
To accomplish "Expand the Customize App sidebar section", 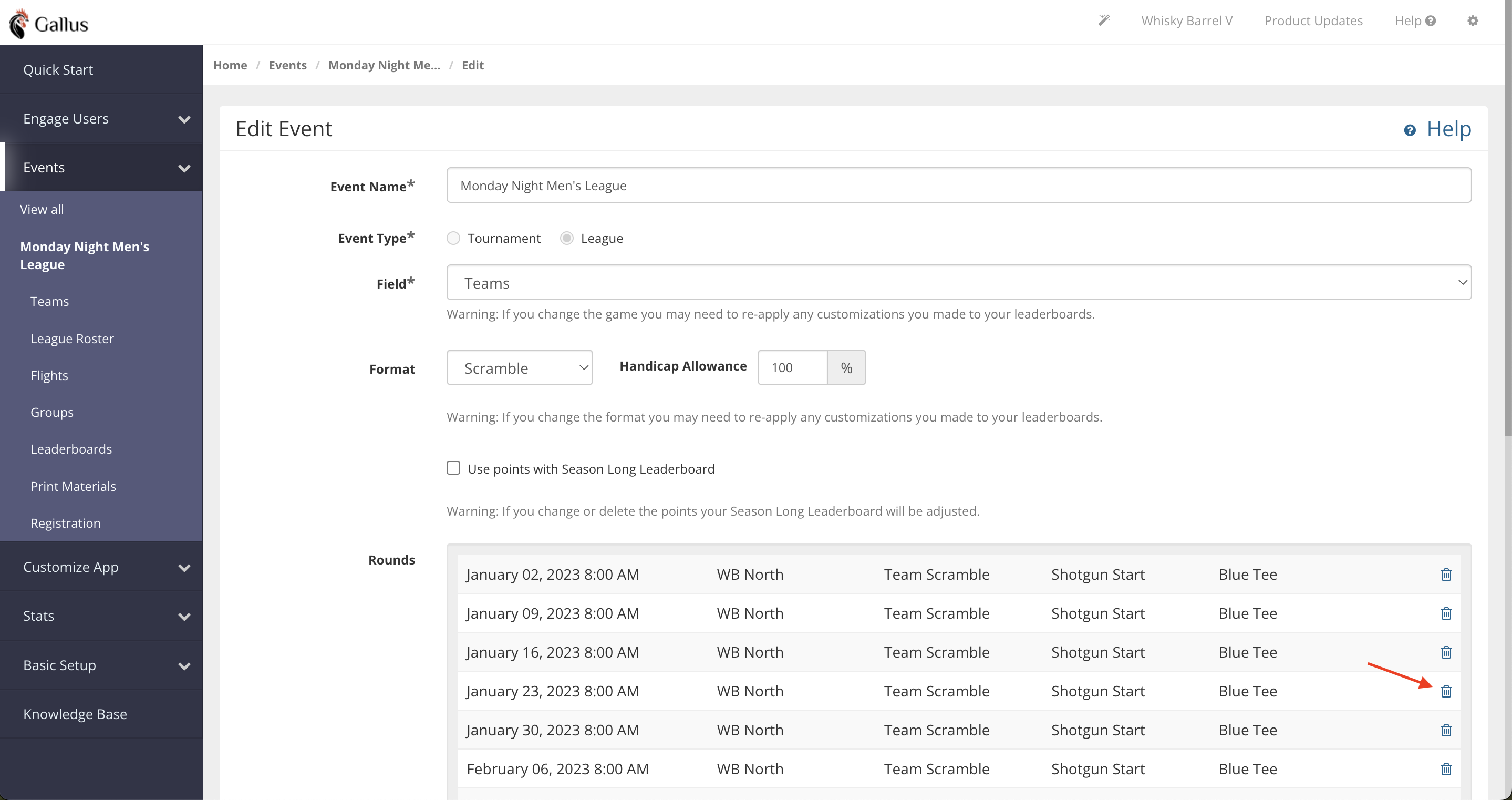I will [x=101, y=567].
